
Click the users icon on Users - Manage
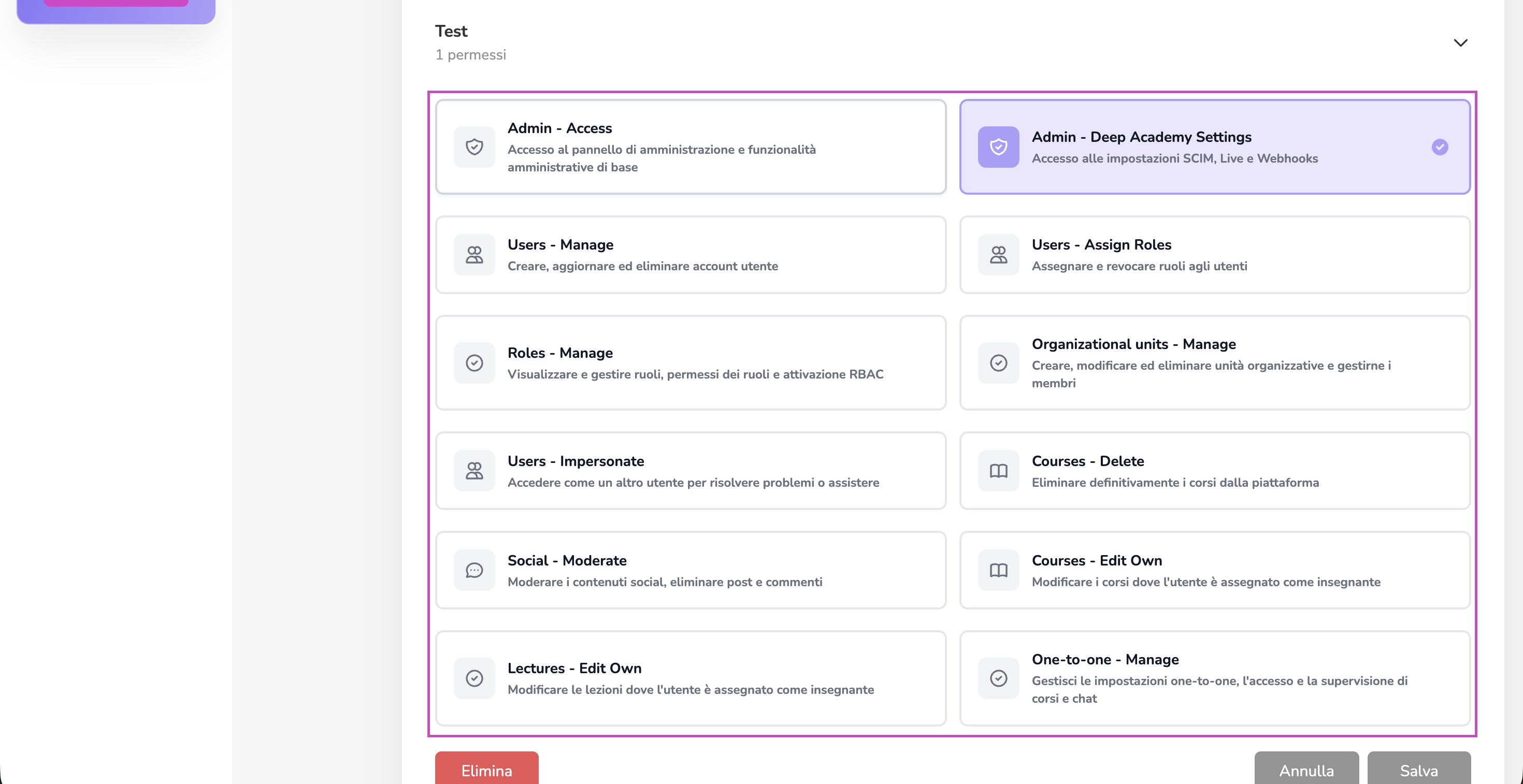474,255
